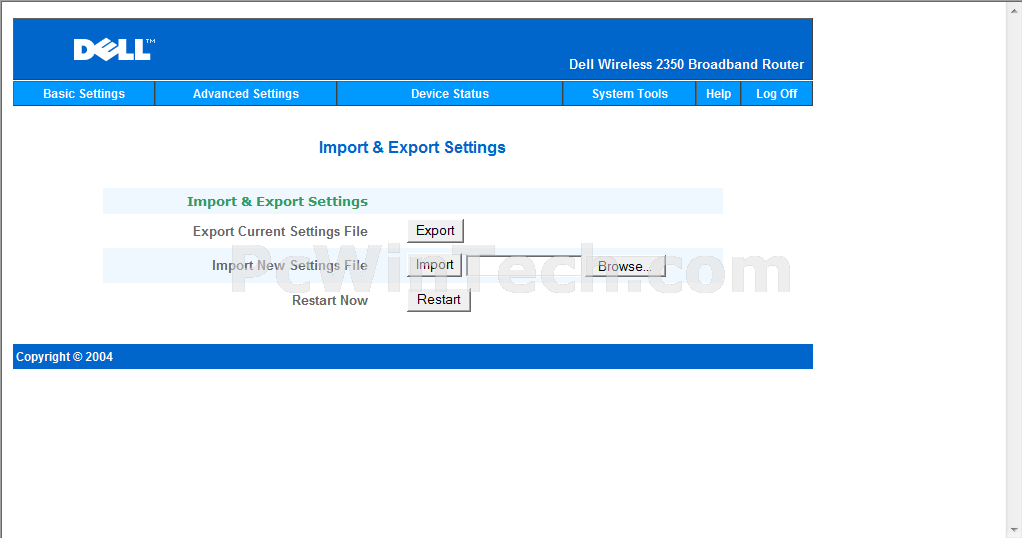Click the Copyright © 2004 footer text
1022x538 pixels.
point(65,357)
